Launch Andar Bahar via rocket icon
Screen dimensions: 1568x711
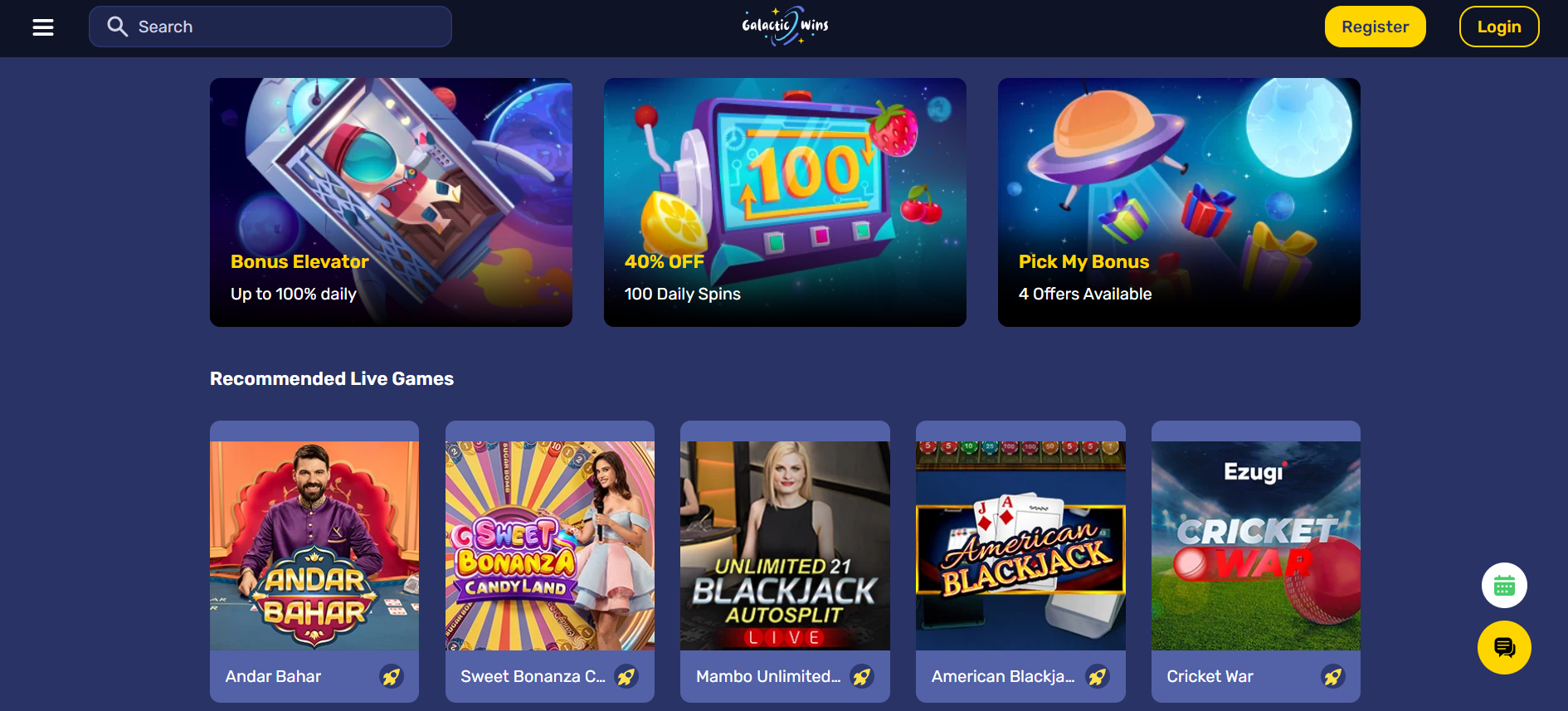391,676
